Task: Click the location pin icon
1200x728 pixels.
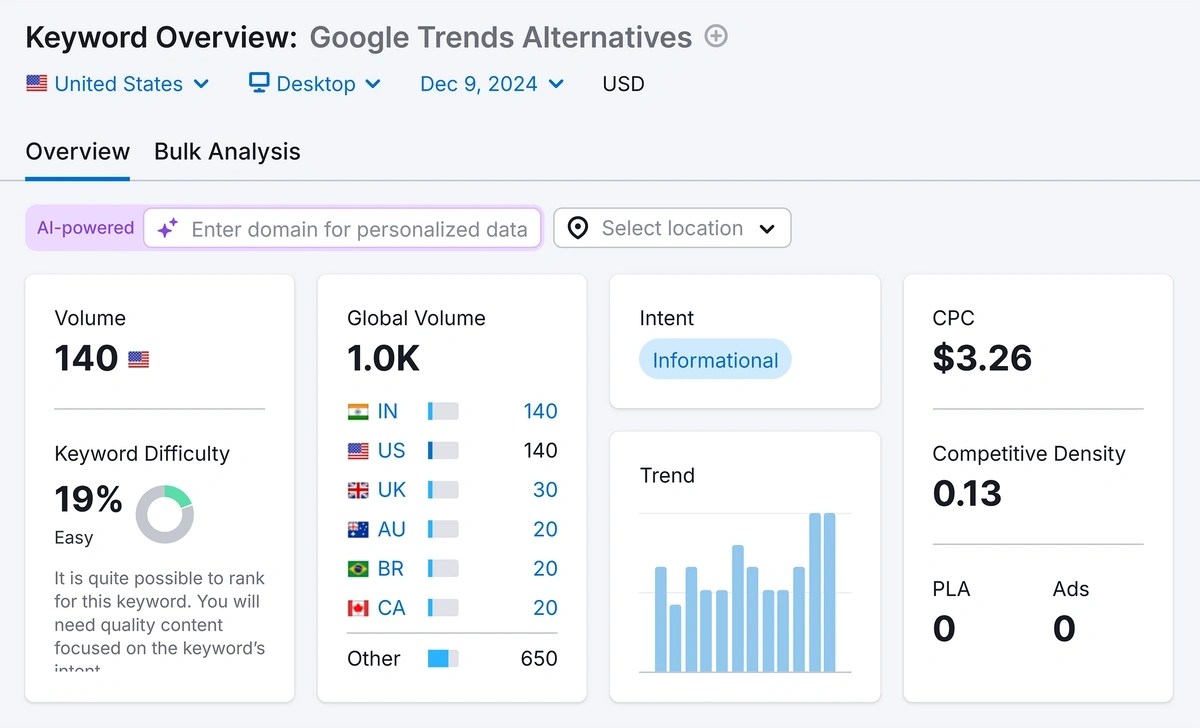Action: click(578, 229)
